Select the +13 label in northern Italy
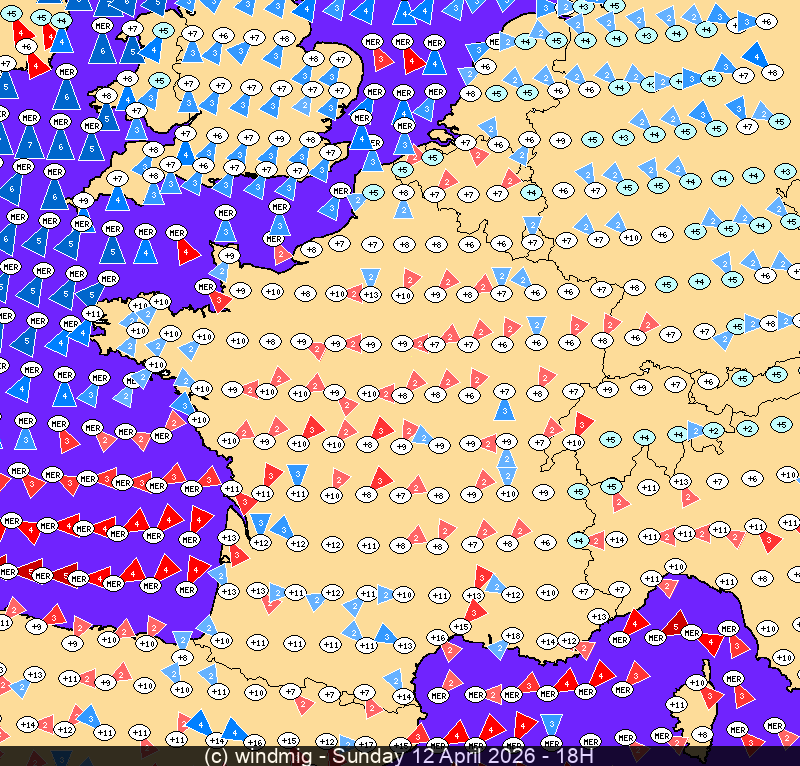 (681, 481)
